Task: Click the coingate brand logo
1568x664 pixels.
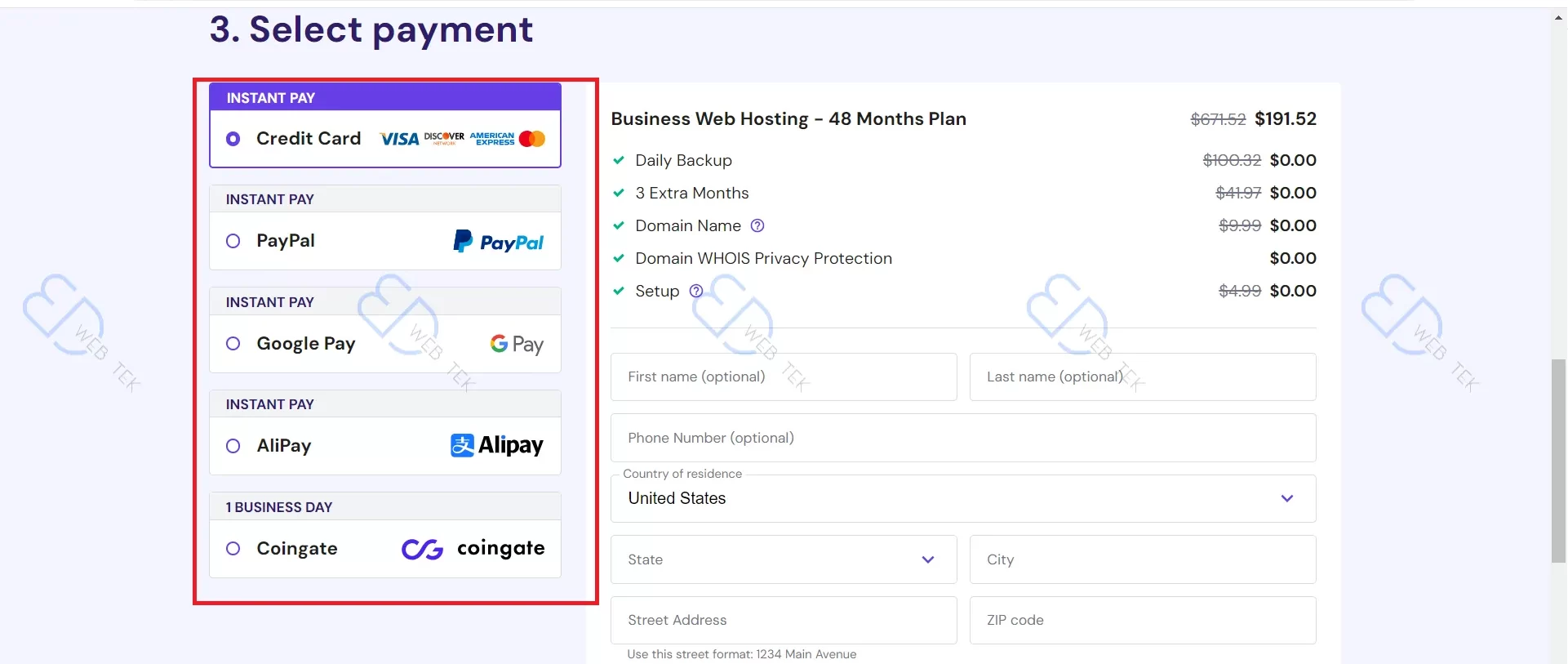Action: pos(473,549)
